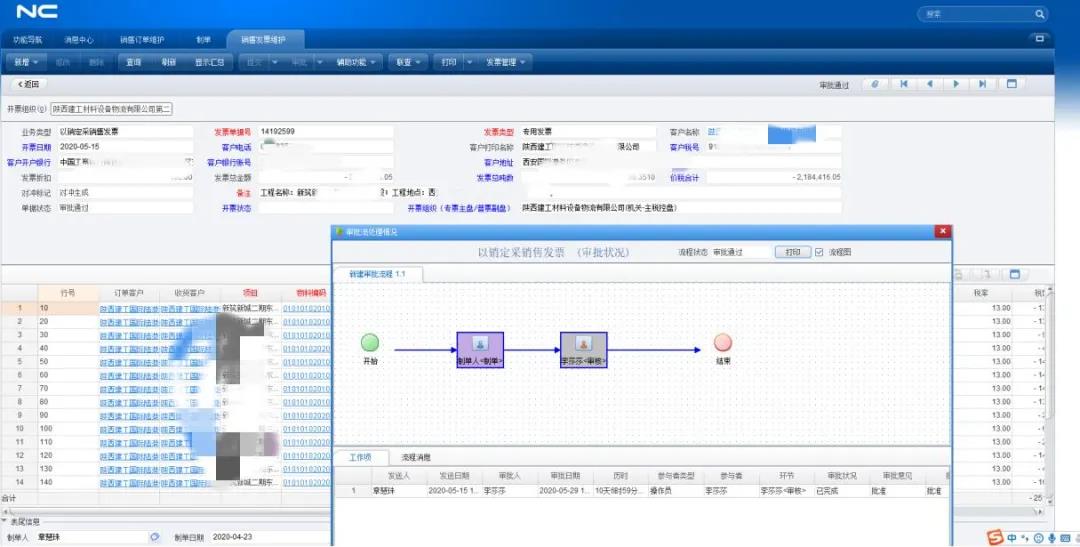Select the 制单人<制单> workflow node
1080x547 pixels.
[480, 350]
